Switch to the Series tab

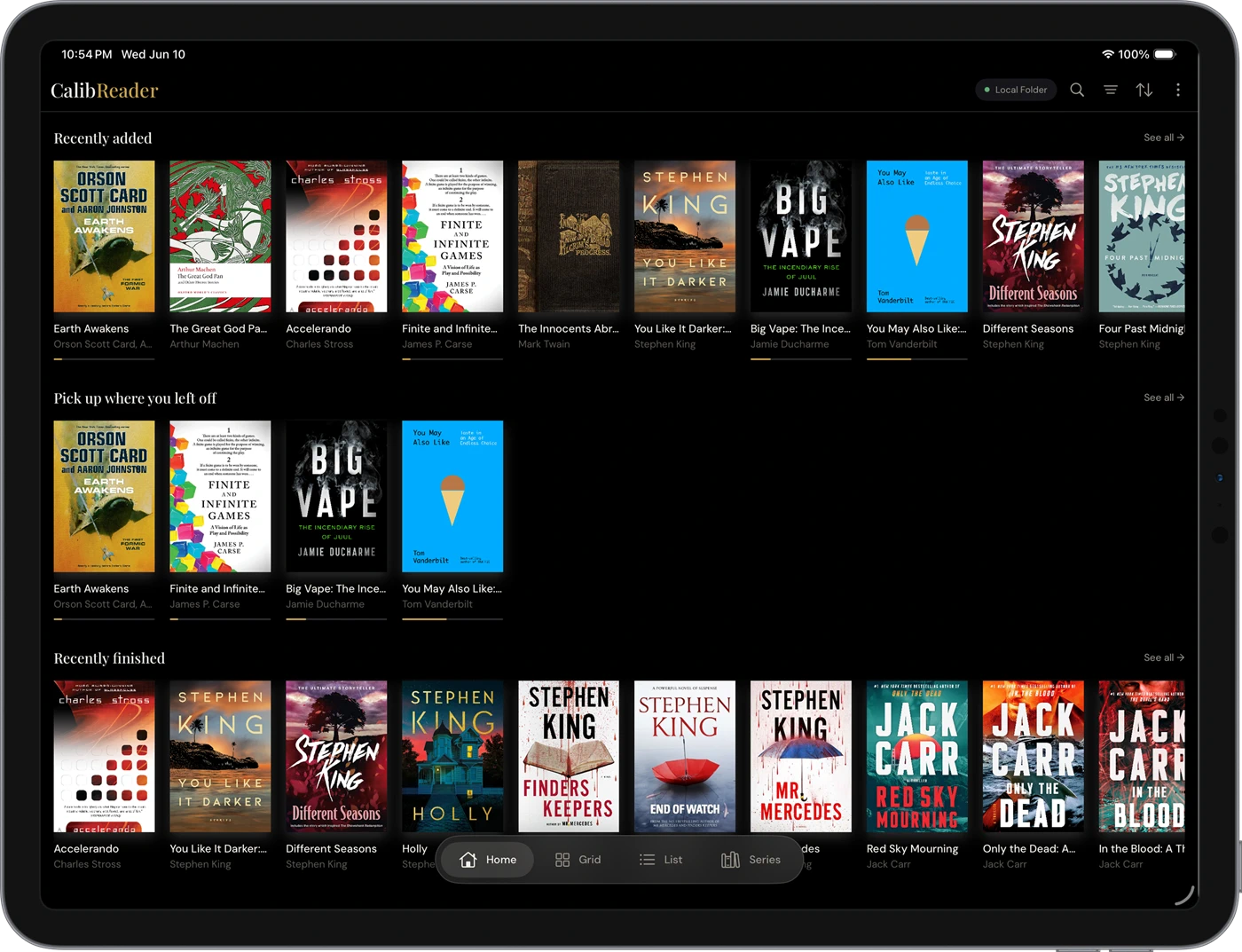click(751, 860)
